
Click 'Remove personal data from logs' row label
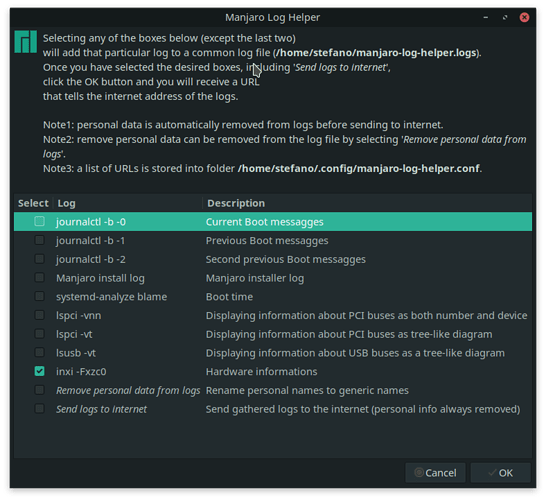click(128, 390)
